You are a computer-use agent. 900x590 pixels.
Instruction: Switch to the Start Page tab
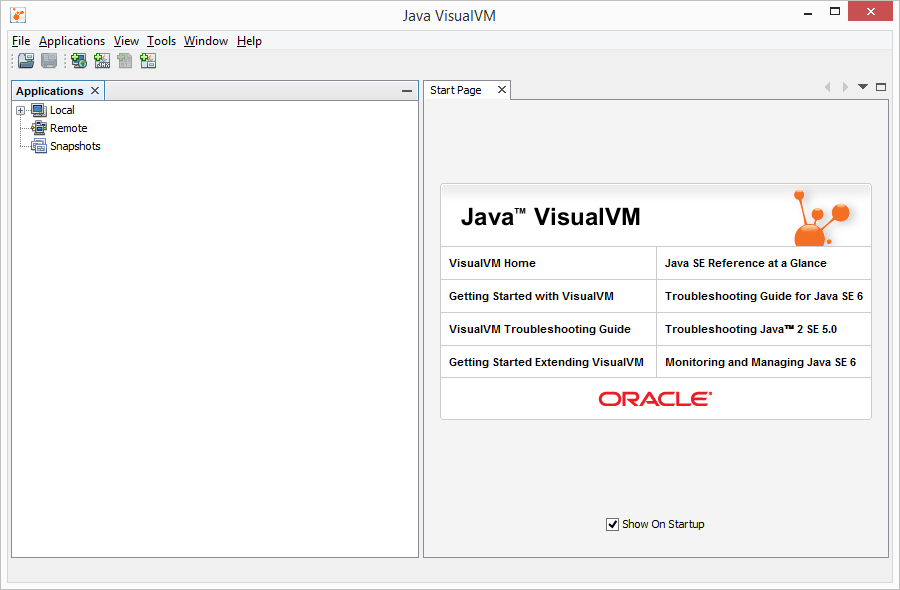458,89
